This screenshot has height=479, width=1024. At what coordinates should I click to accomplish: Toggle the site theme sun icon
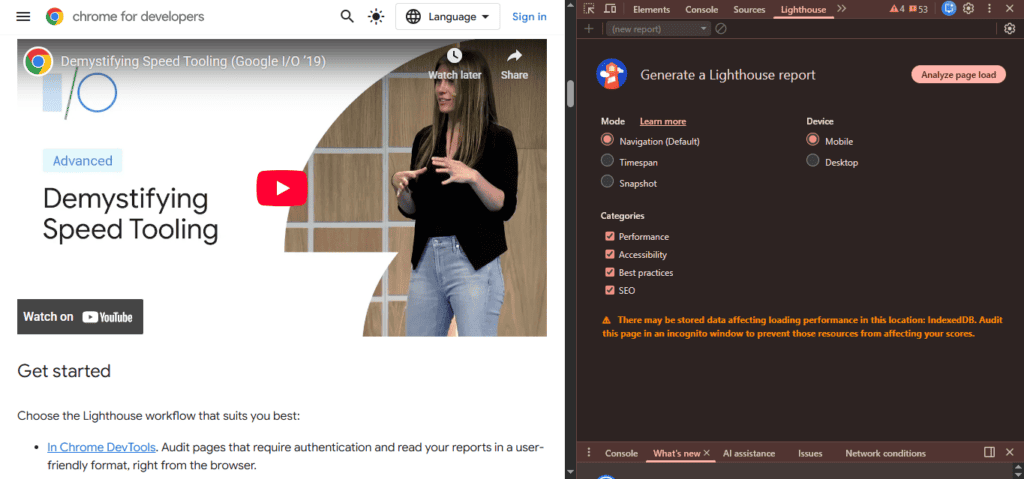coord(376,16)
